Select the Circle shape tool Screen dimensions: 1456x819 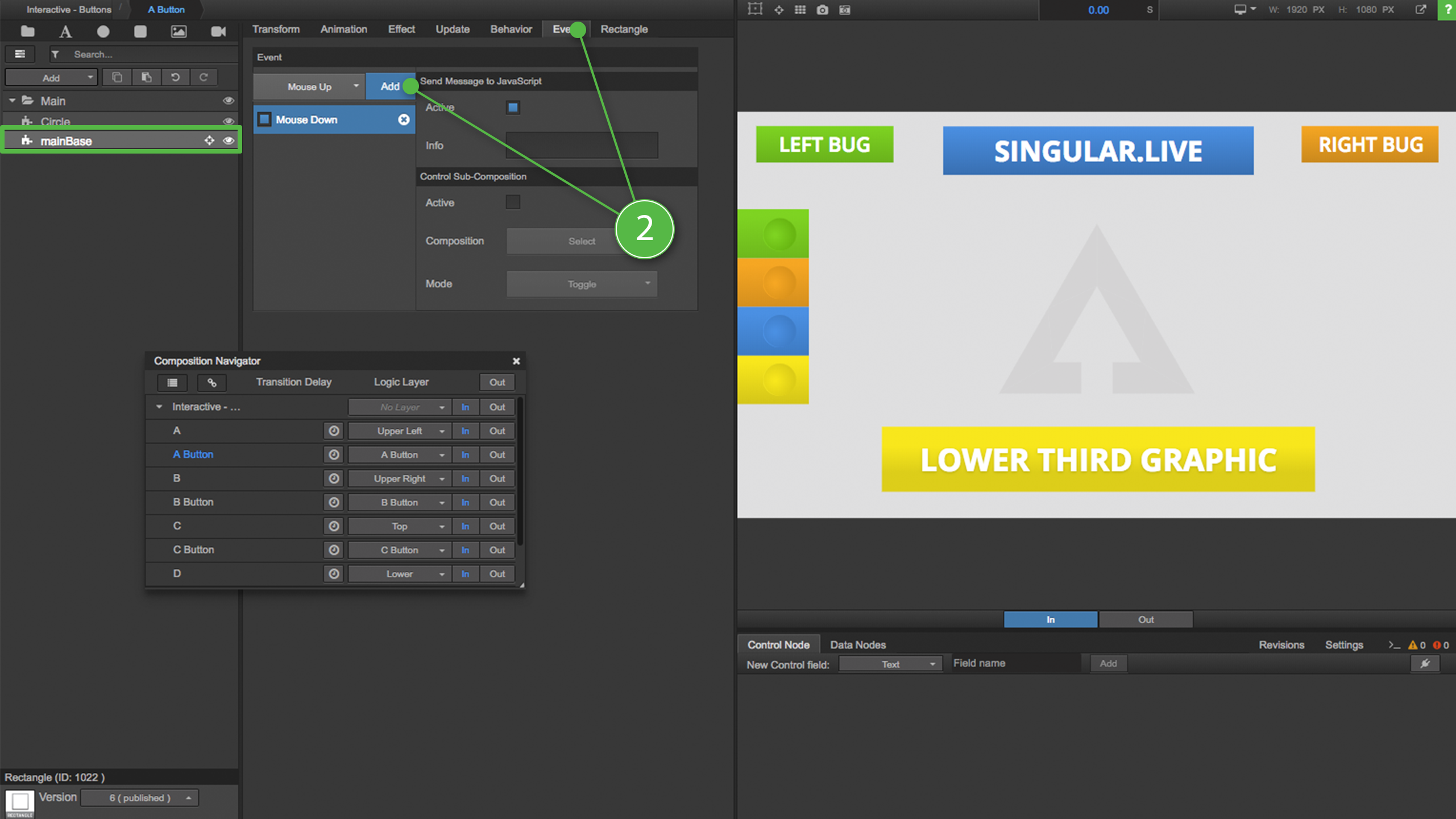tap(103, 31)
